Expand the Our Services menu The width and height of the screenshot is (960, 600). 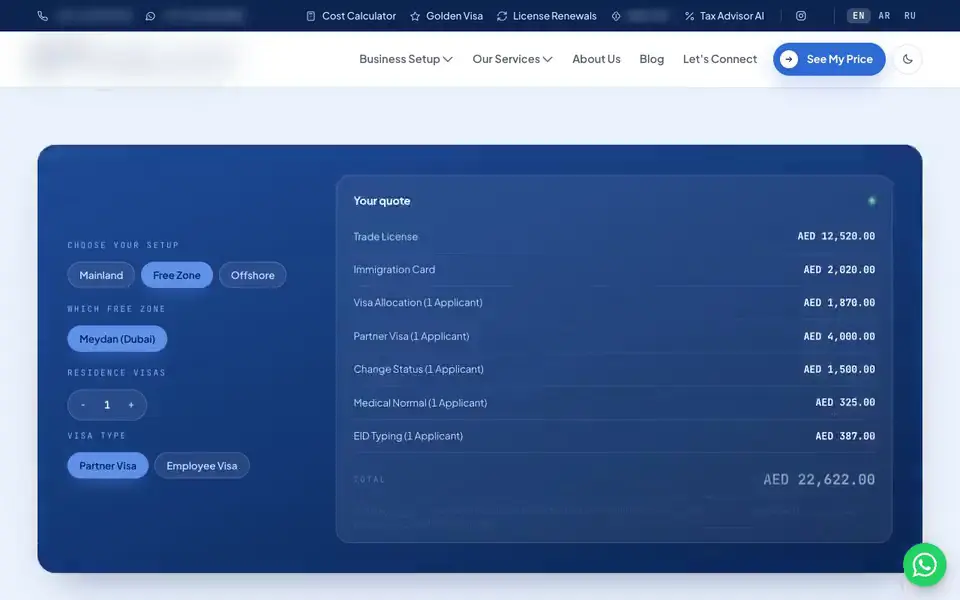click(512, 59)
